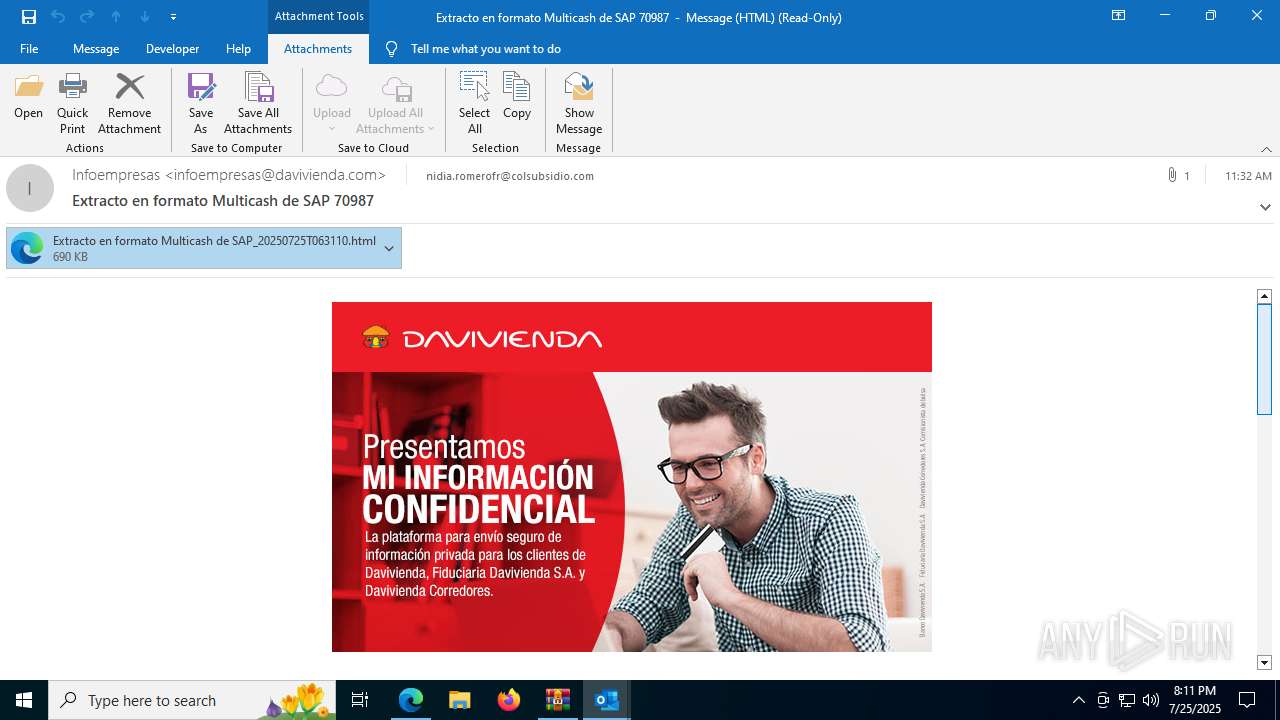Click the taskbar clock showing 8:11 PM

1194,700
